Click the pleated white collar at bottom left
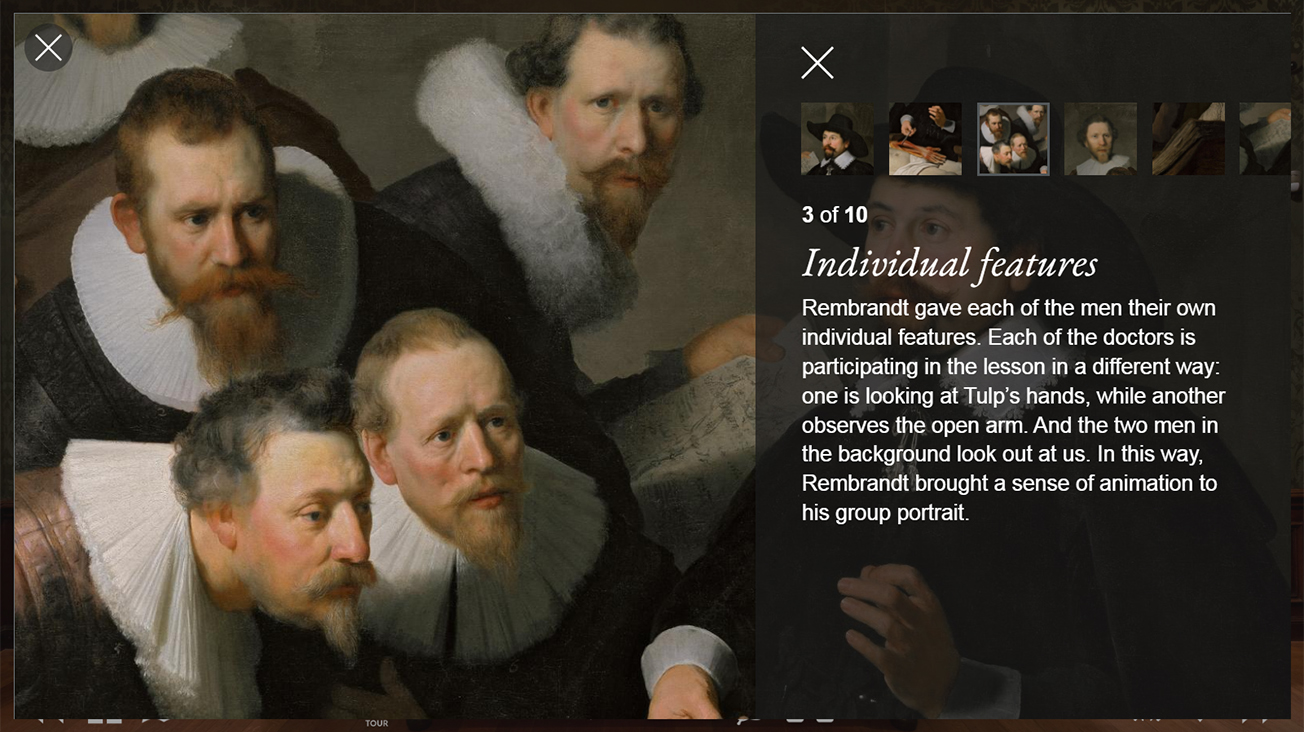The image size is (1304, 732). click(140, 560)
